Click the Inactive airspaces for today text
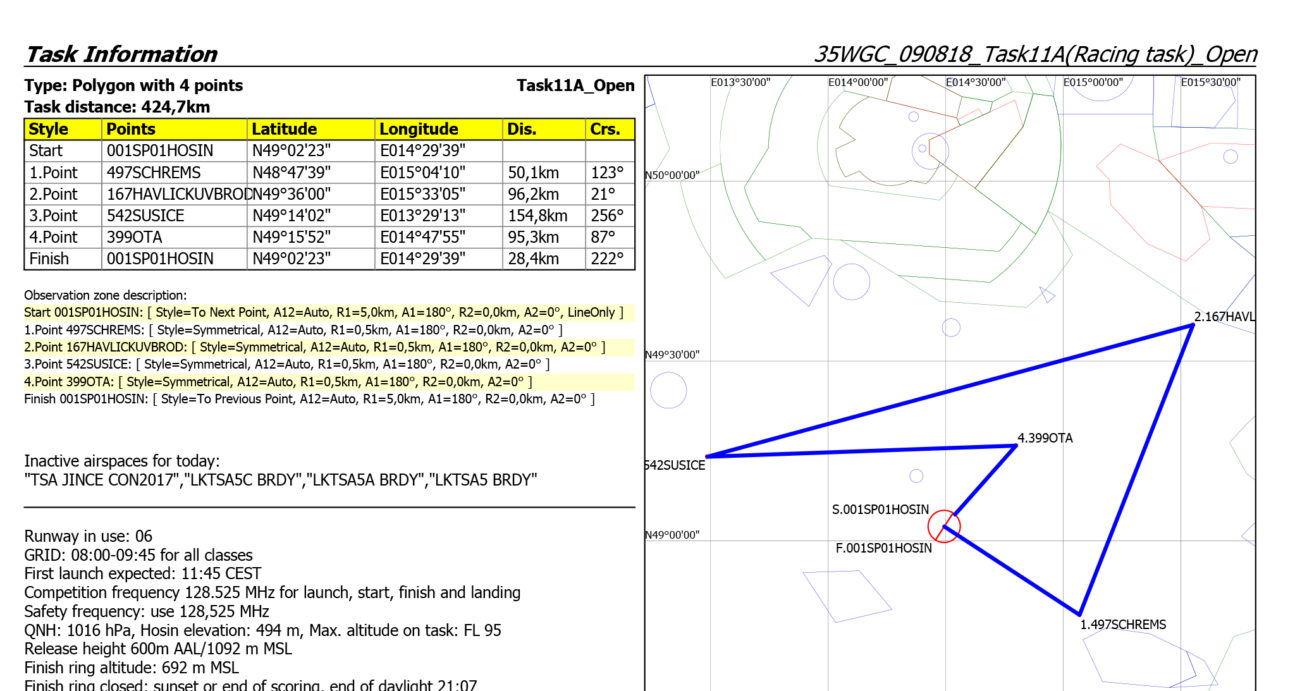The width and height of the screenshot is (1295, 691). (121, 461)
